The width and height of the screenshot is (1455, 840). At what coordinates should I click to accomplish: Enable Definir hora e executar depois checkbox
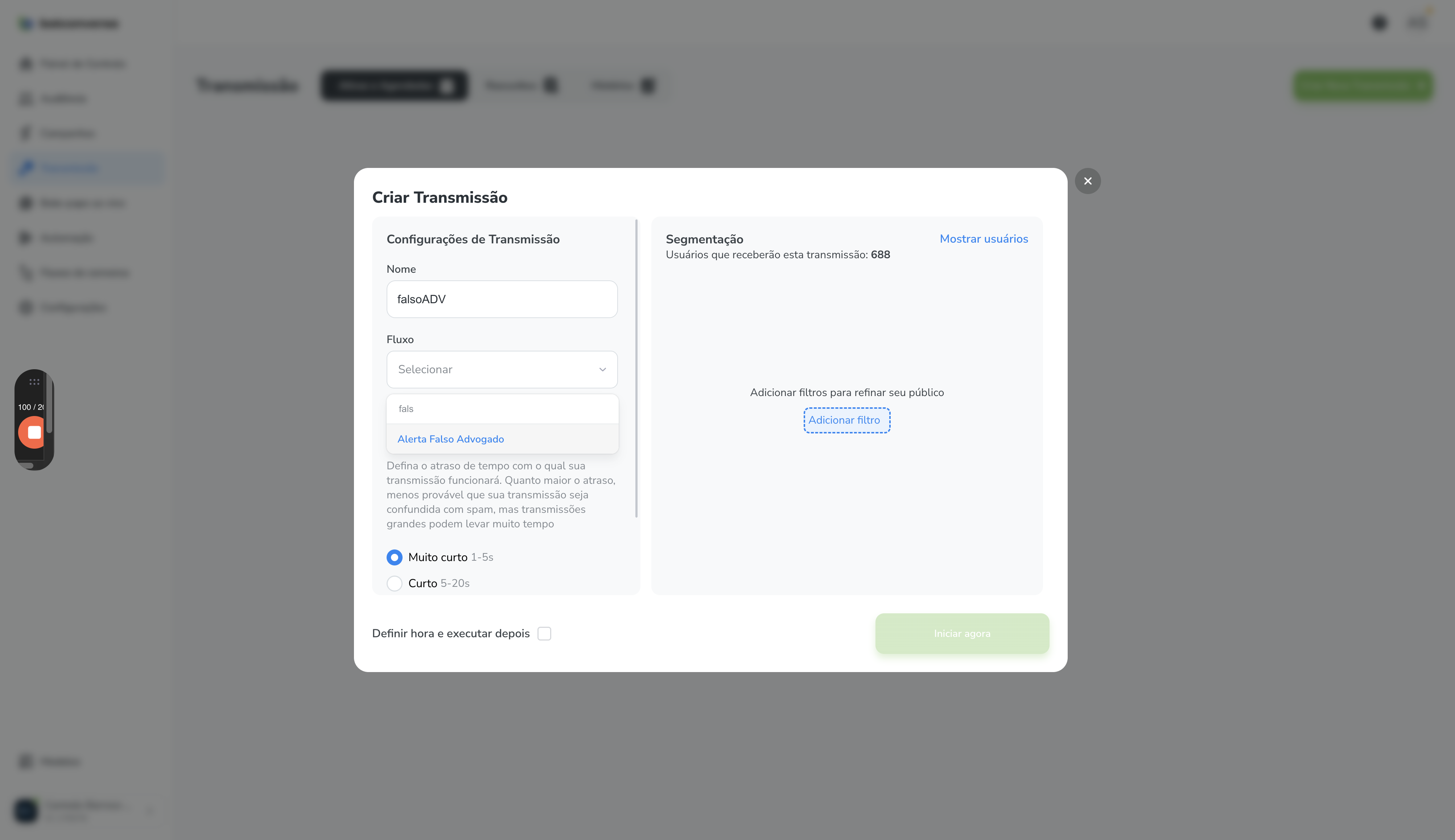[x=544, y=634]
